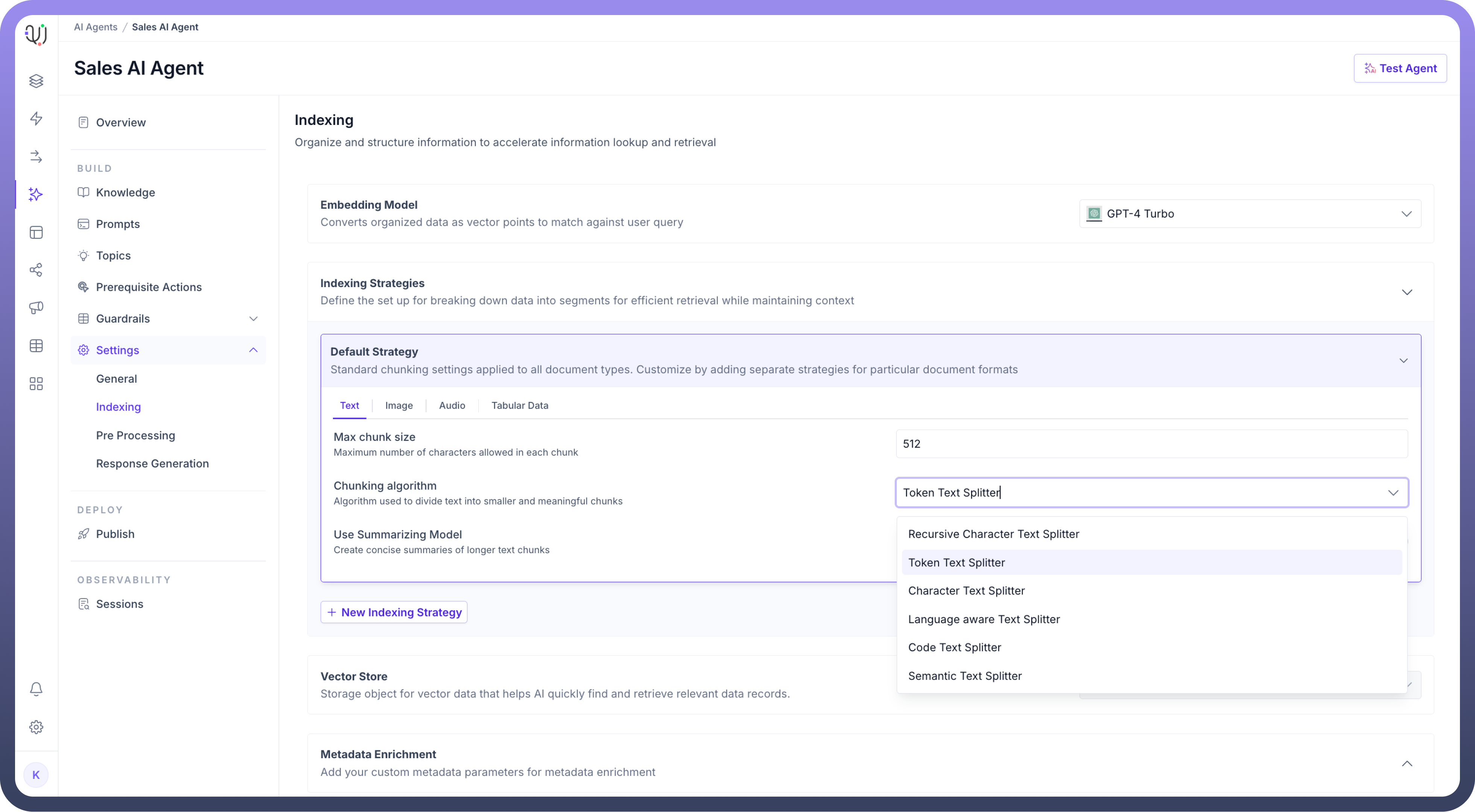This screenshot has width=1475, height=812.
Task: Click the four-squares apps icon in rail
Action: pos(36,384)
